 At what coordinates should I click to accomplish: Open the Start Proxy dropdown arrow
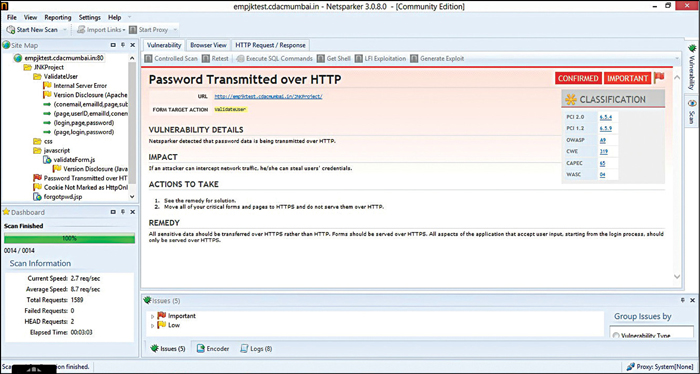[x=175, y=30]
